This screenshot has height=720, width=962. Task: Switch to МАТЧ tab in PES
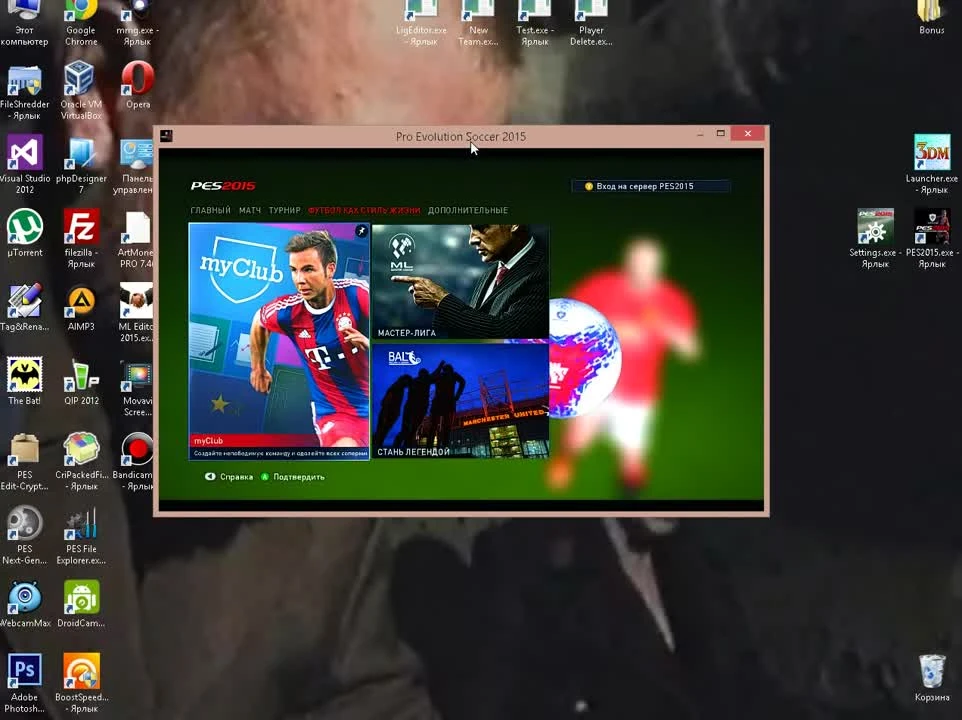[250, 210]
